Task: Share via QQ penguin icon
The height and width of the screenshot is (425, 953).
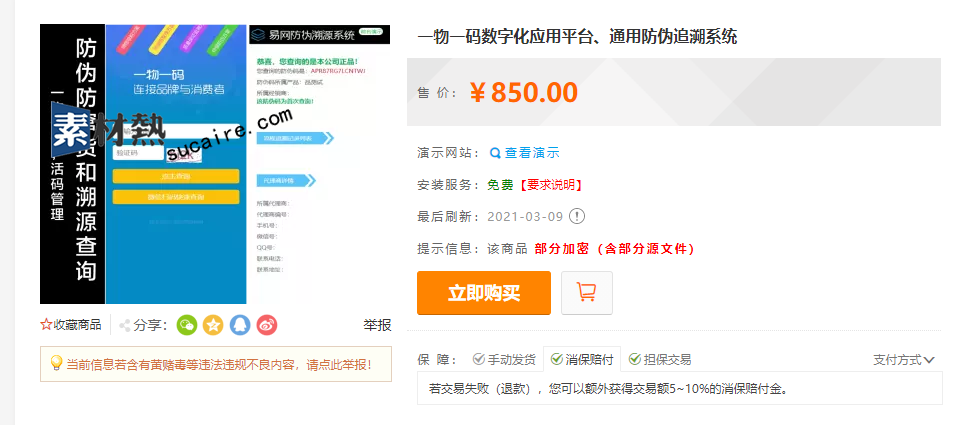Action: [x=240, y=325]
